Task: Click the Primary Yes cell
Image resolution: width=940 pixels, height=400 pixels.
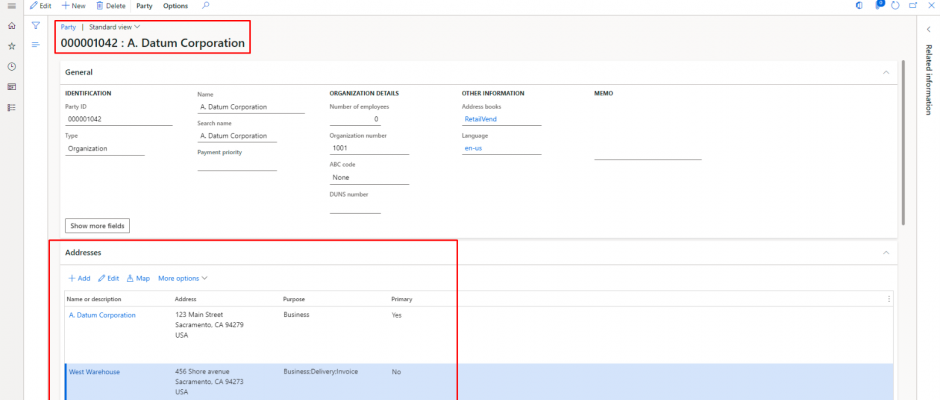Action: tap(396, 315)
